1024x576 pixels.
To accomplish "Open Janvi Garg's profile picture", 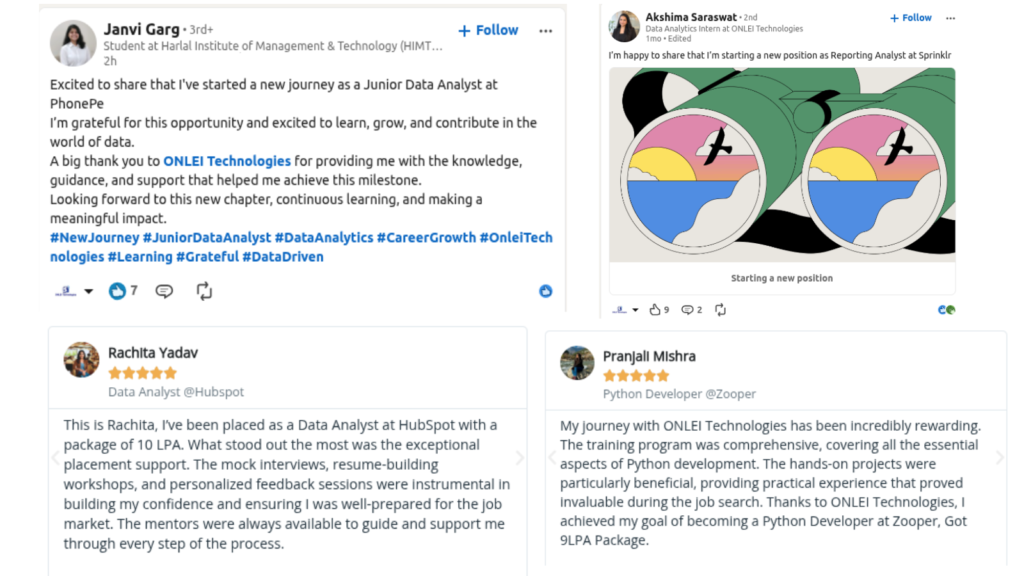I will pyautogui.click(x=73, y=43).
